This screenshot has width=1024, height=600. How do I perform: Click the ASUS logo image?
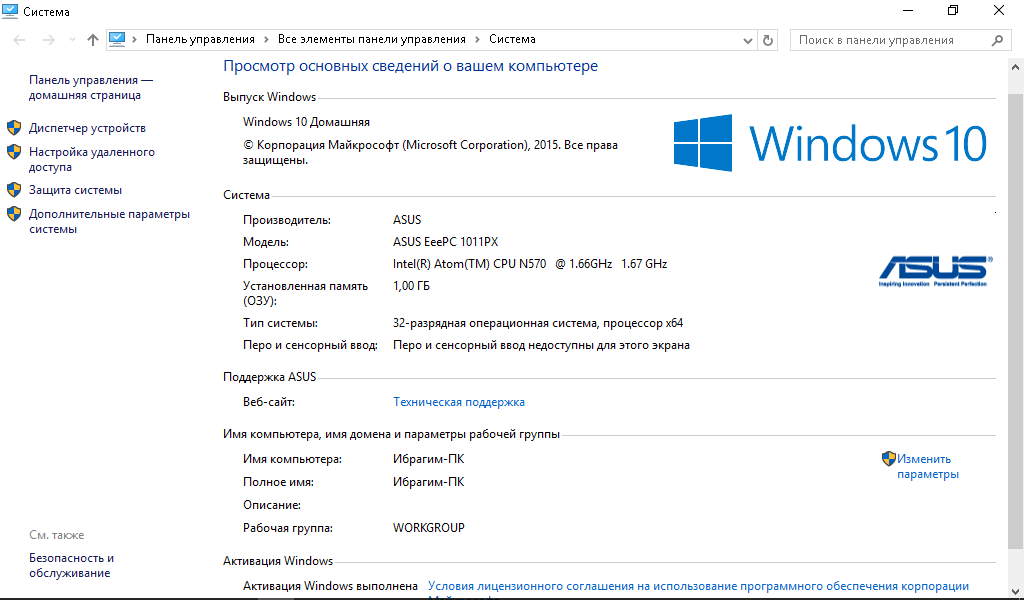click(x=935, y=271)
